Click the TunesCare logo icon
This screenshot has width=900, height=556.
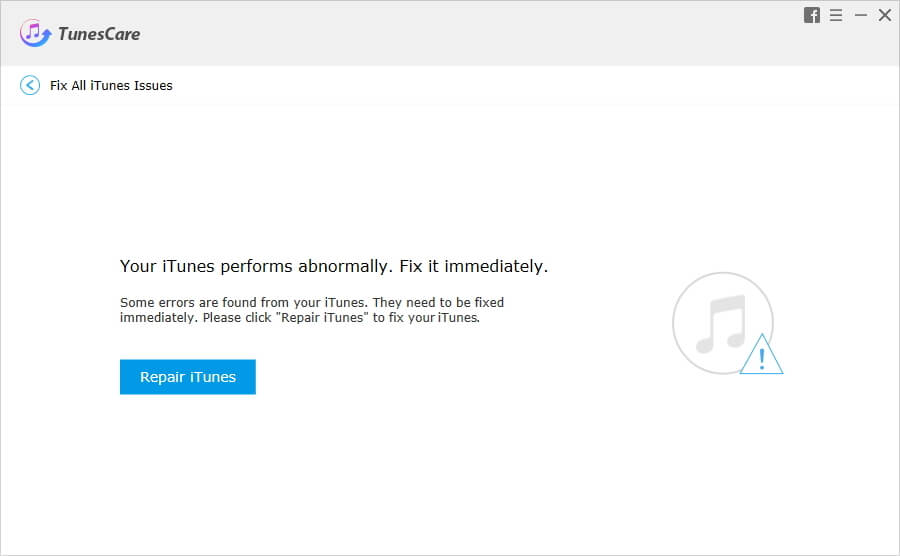[35, 33]
